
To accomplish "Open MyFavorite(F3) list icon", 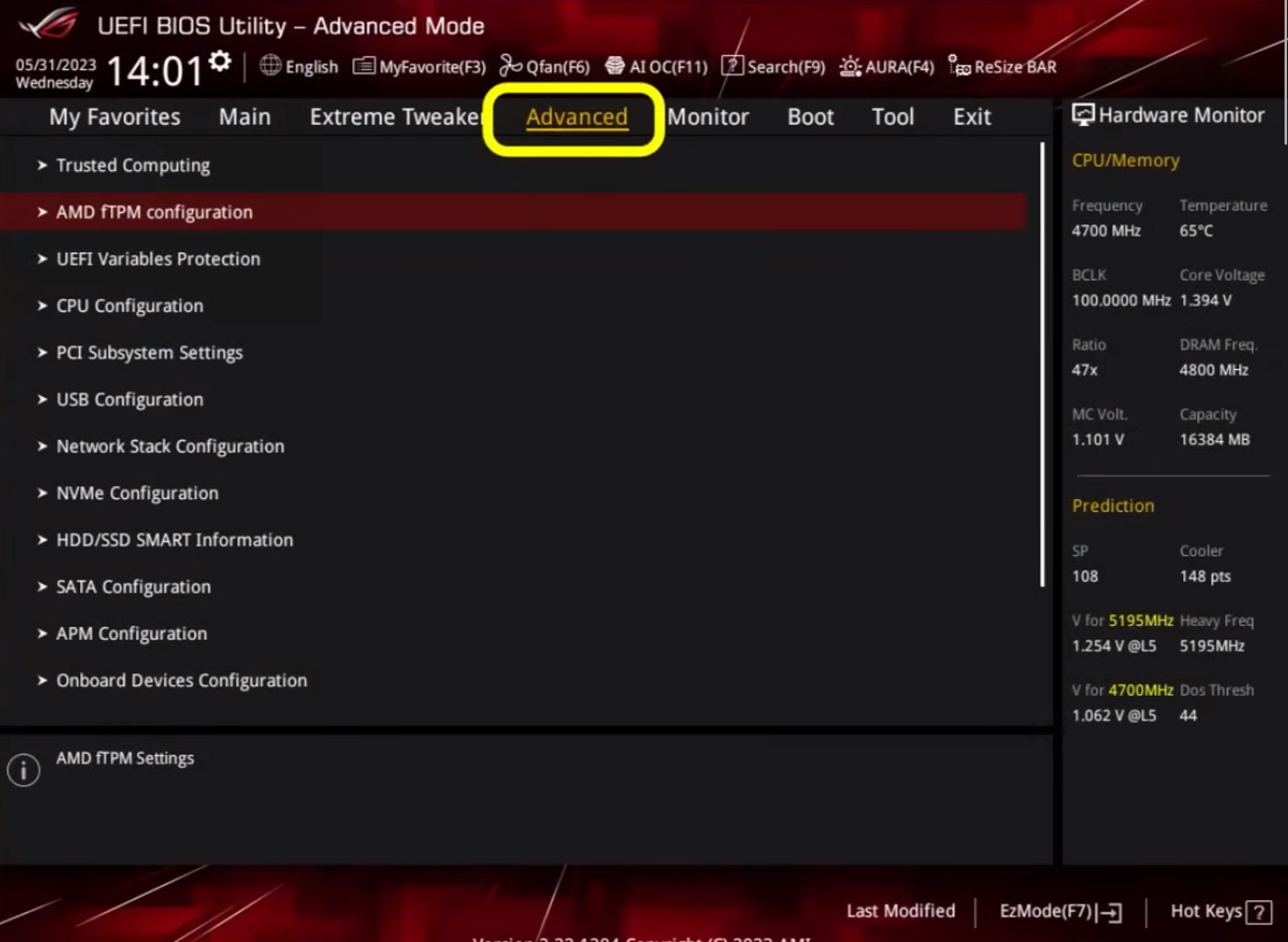I will click(364, 66).
